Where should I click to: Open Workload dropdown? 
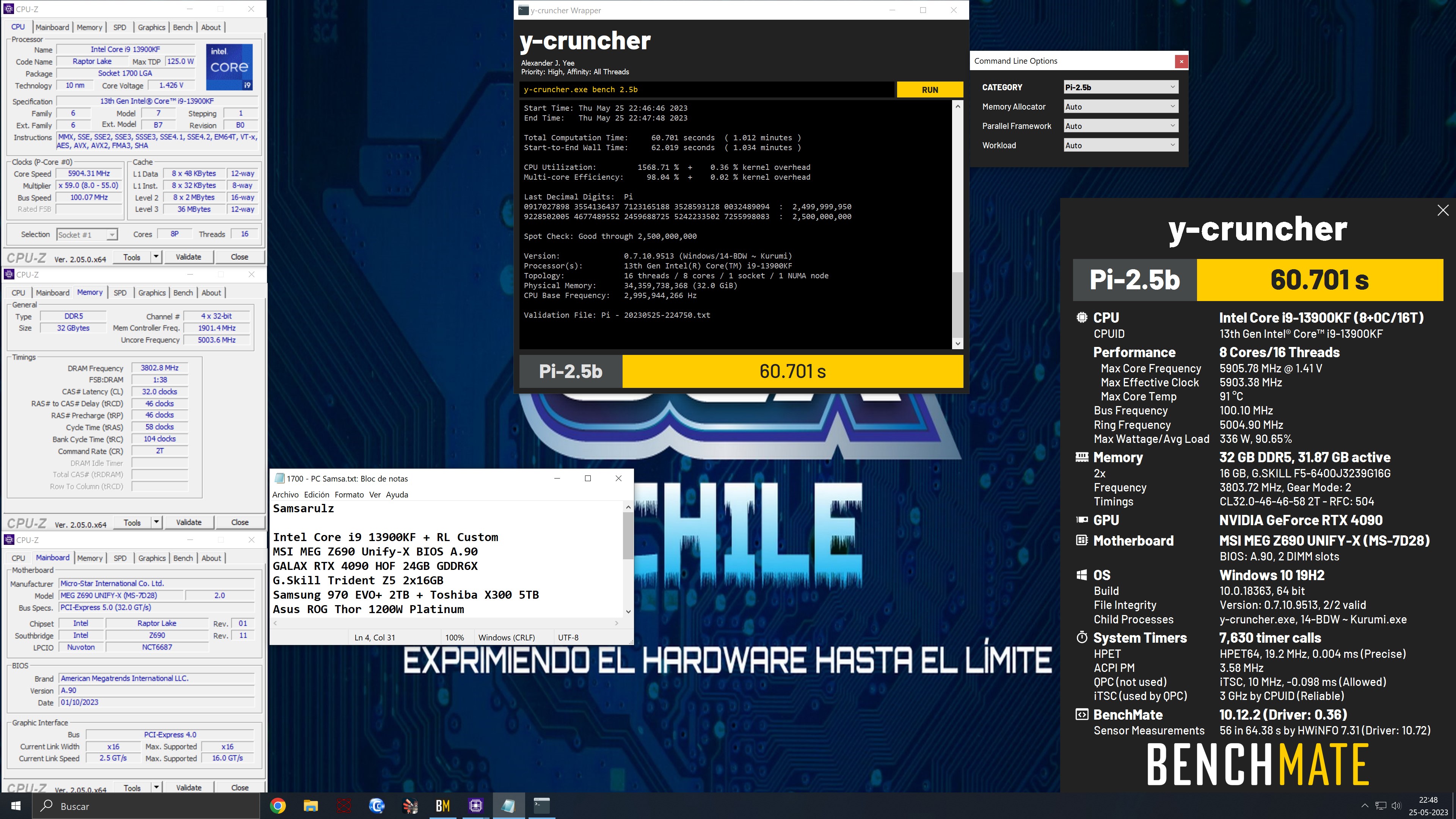pyautogui.click(x=1121, y=145)
